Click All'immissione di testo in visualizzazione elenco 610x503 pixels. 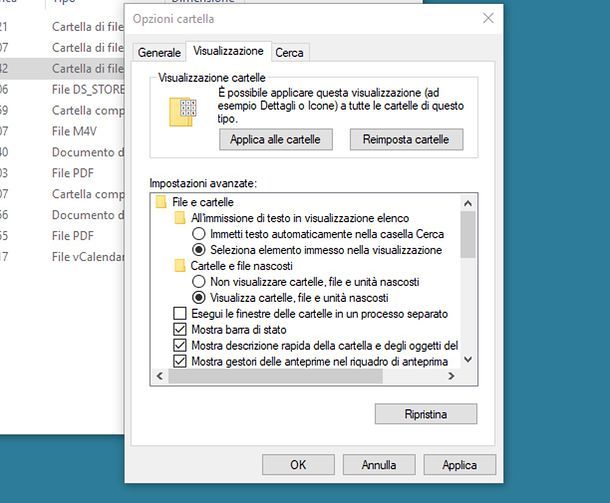300,218
